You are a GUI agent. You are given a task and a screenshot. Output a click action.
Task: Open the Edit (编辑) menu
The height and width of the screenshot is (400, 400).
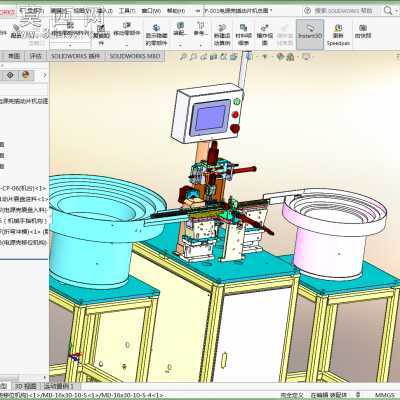(x=59, y=11)
